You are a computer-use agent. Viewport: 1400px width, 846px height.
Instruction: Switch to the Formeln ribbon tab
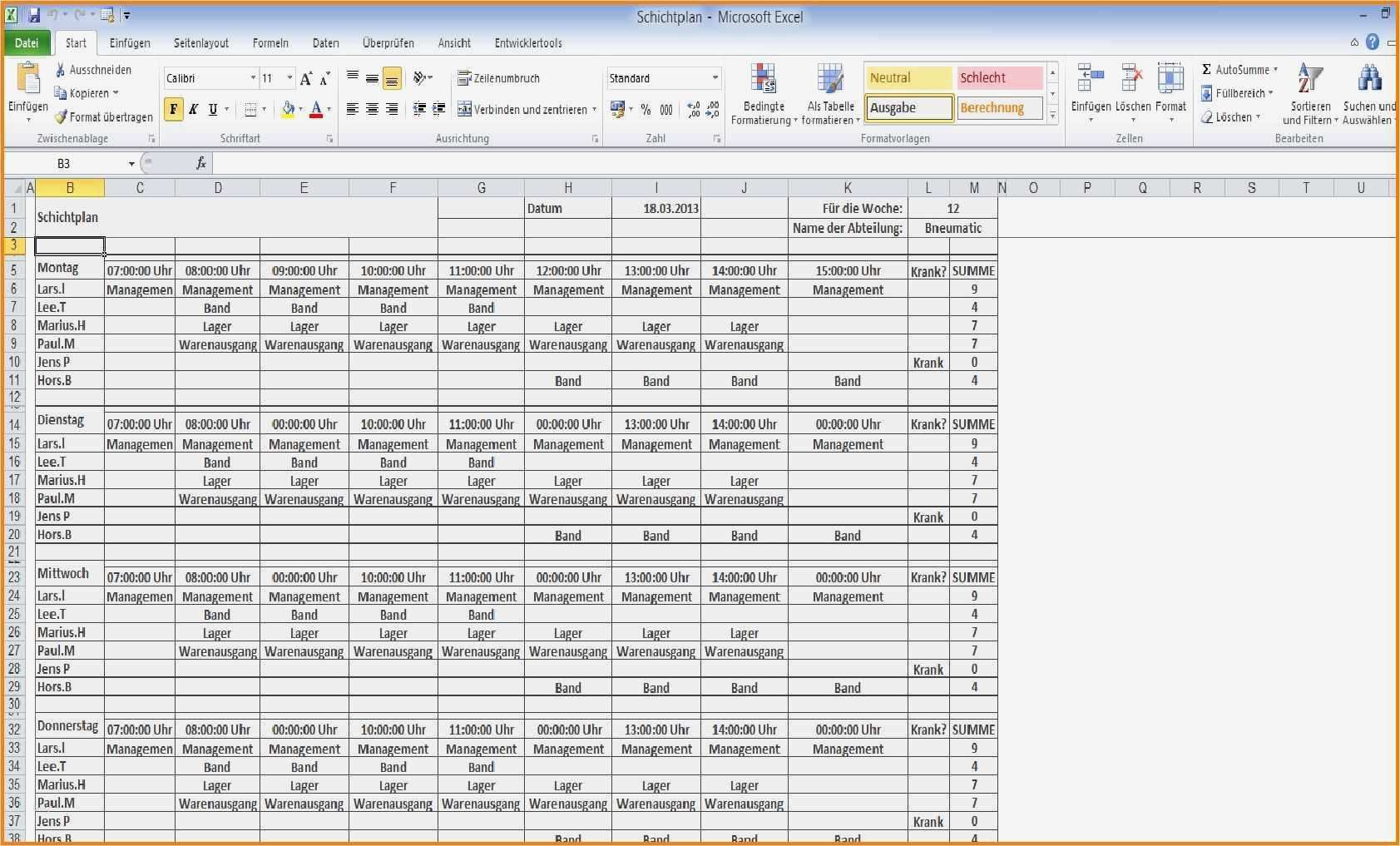[270, 42]
